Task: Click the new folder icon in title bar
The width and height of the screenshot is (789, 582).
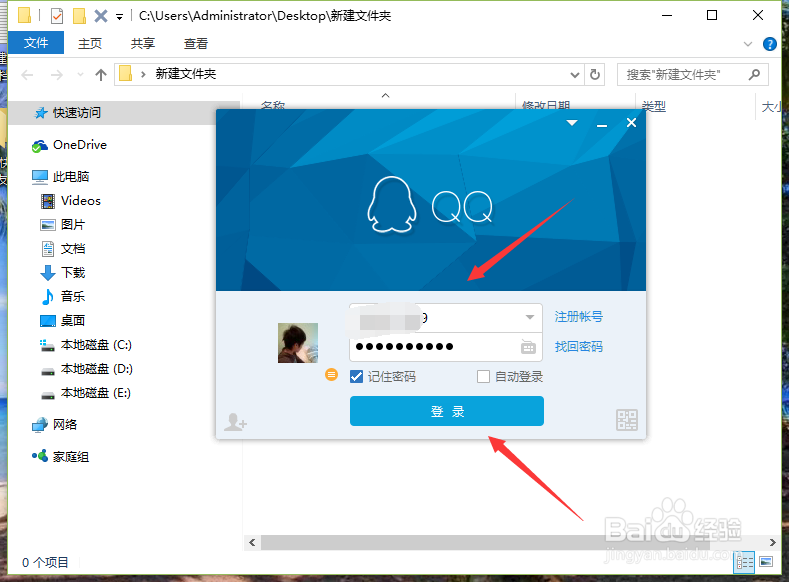Action: pos(80,16)
